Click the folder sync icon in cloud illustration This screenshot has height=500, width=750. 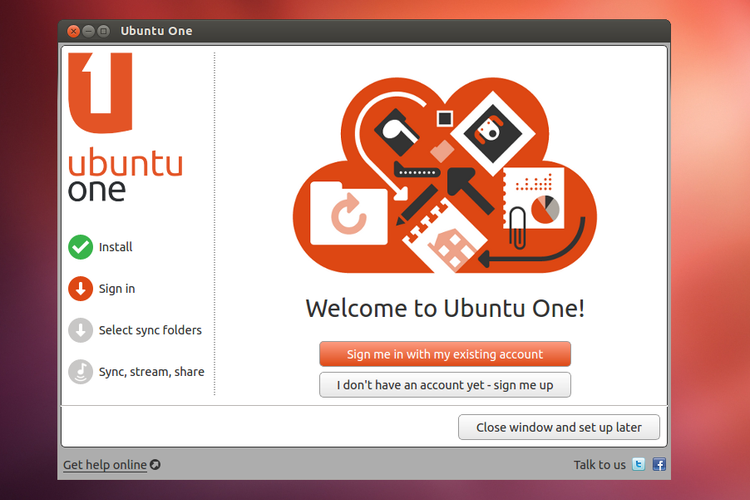tap(348, 213)
